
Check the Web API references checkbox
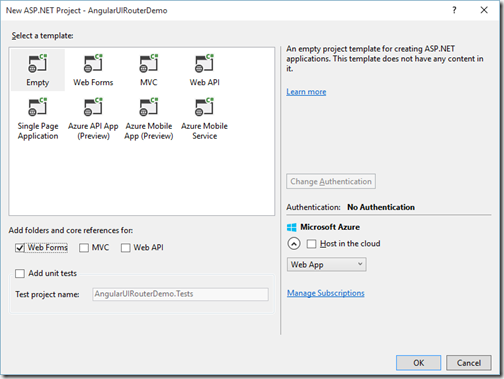tap(126, 248)
